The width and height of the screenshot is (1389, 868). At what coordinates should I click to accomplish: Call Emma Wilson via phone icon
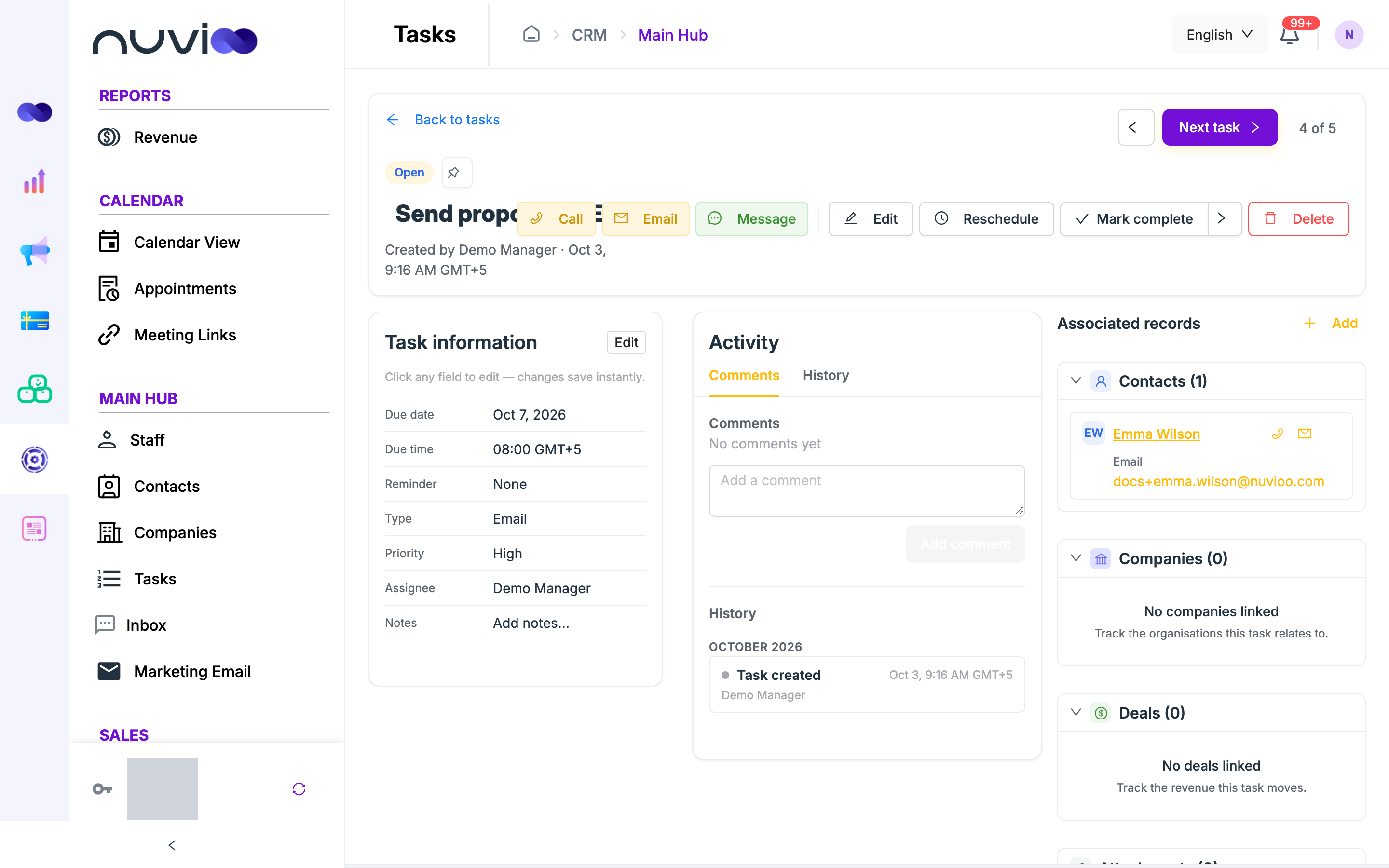[1277, 434]
